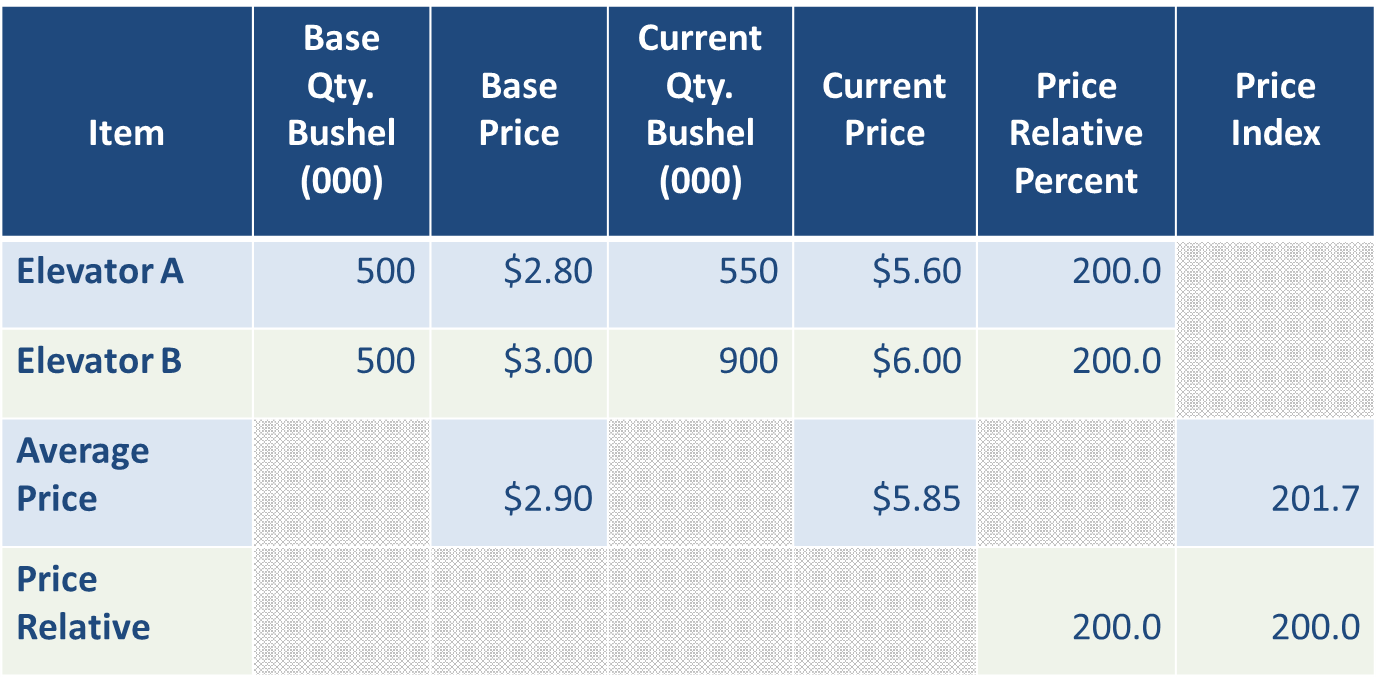Select the $2.90 average base price cell
Screen dimensions: 1379x678
pos(548,498)
